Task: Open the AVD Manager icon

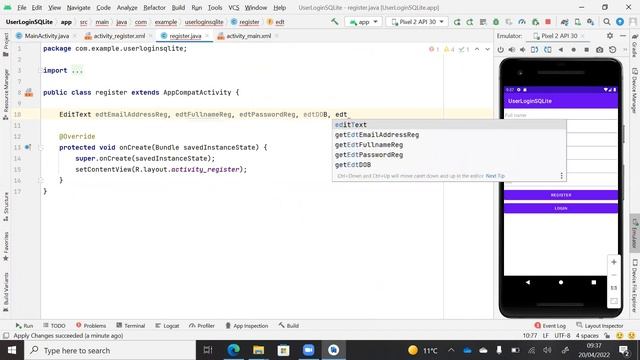Action: coord(578,22)
